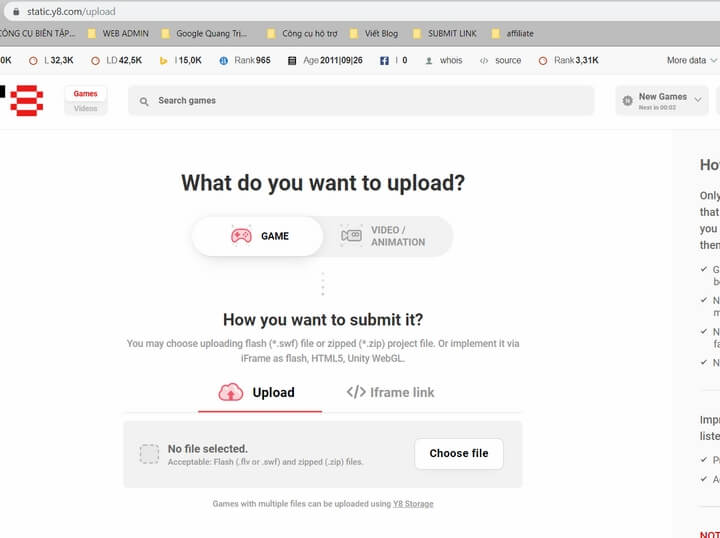Screen dimensions: 720x538
Task: Open the Y8 Storage link
Action: pyautogui.click(x=413, y=504)
